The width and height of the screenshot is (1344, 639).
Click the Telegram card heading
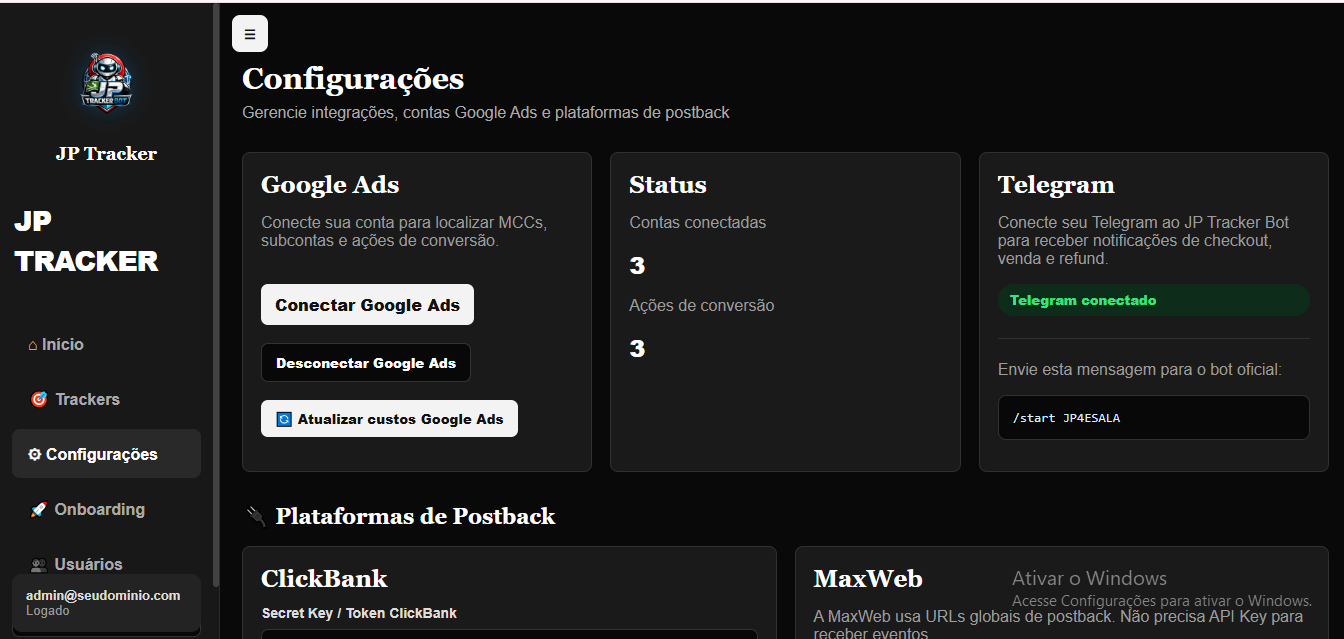(x=1056, y=185)
